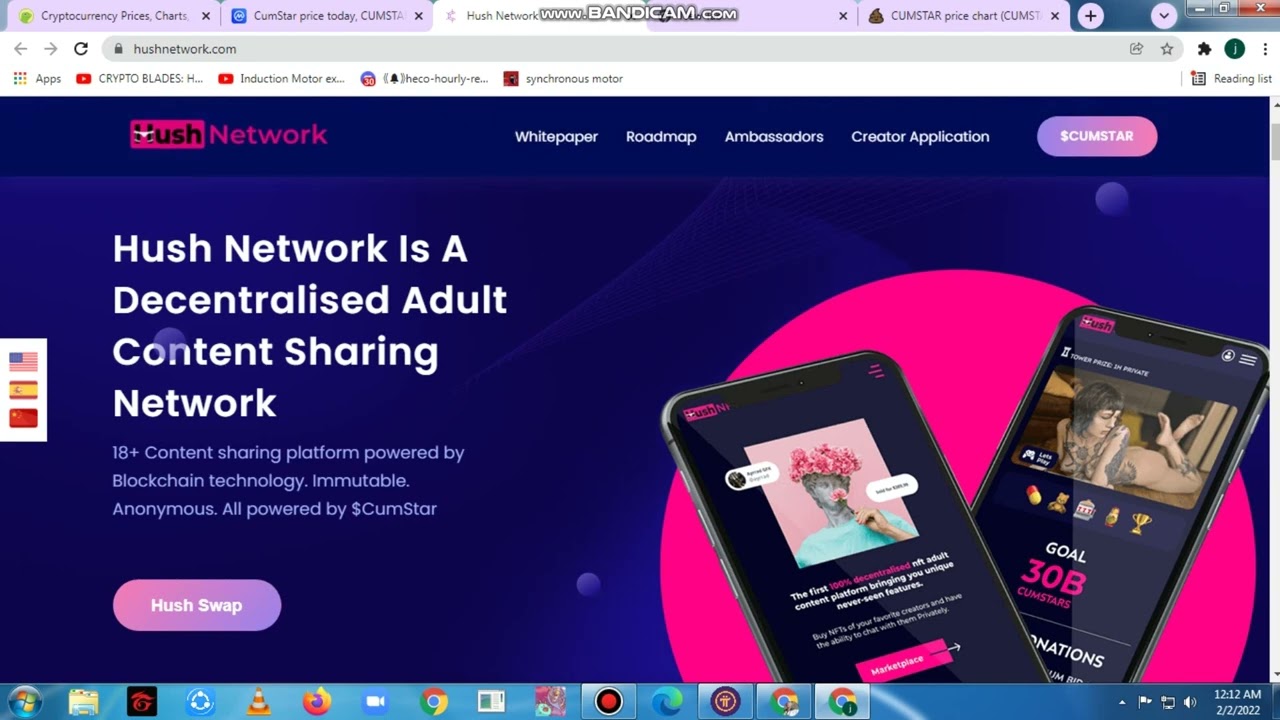
Task: Click the Hush Swap button
Action: click(x=197, y=605)
